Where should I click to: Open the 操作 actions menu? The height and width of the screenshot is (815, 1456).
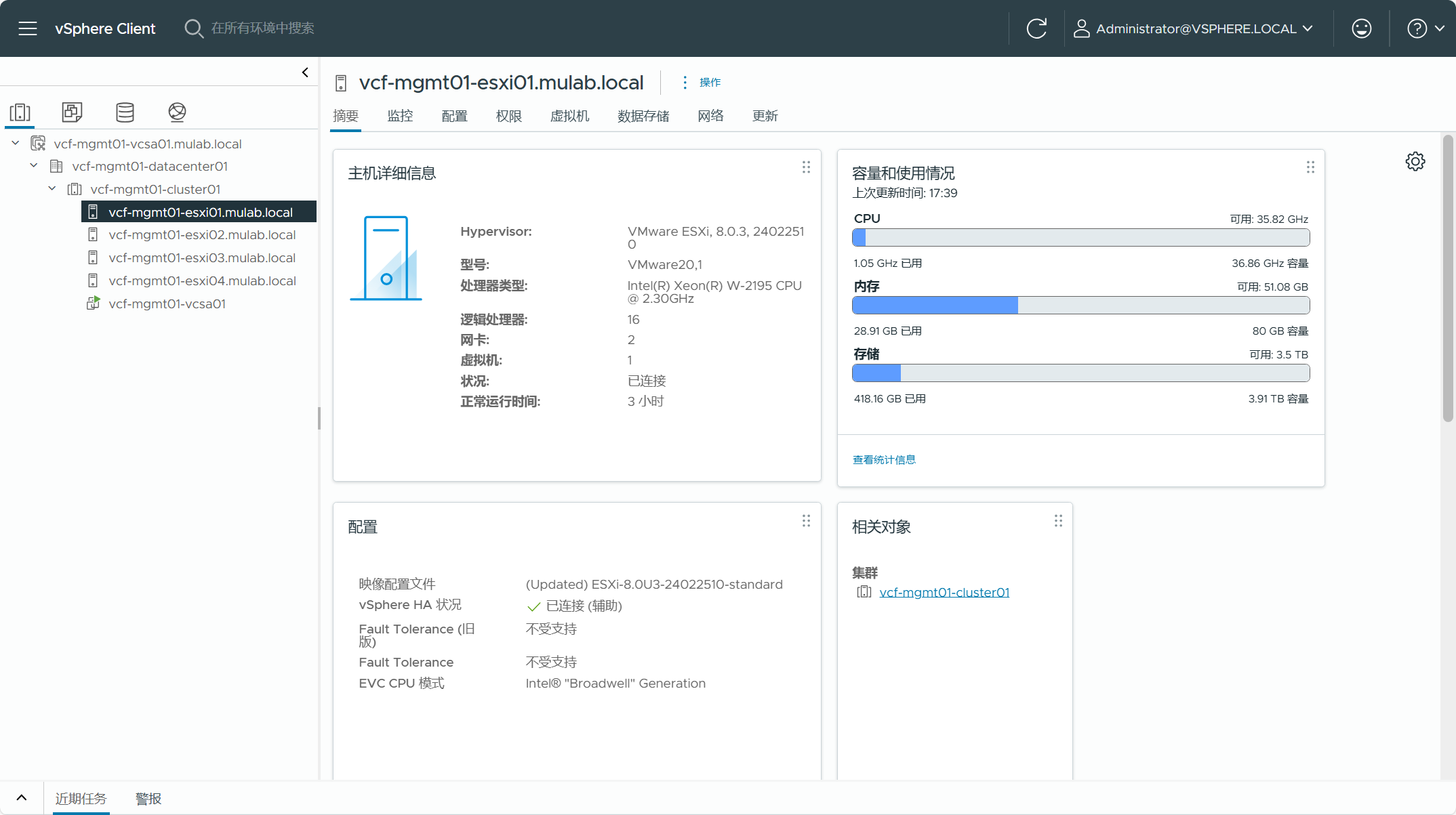pyautogui.click(x=702, y=82)
